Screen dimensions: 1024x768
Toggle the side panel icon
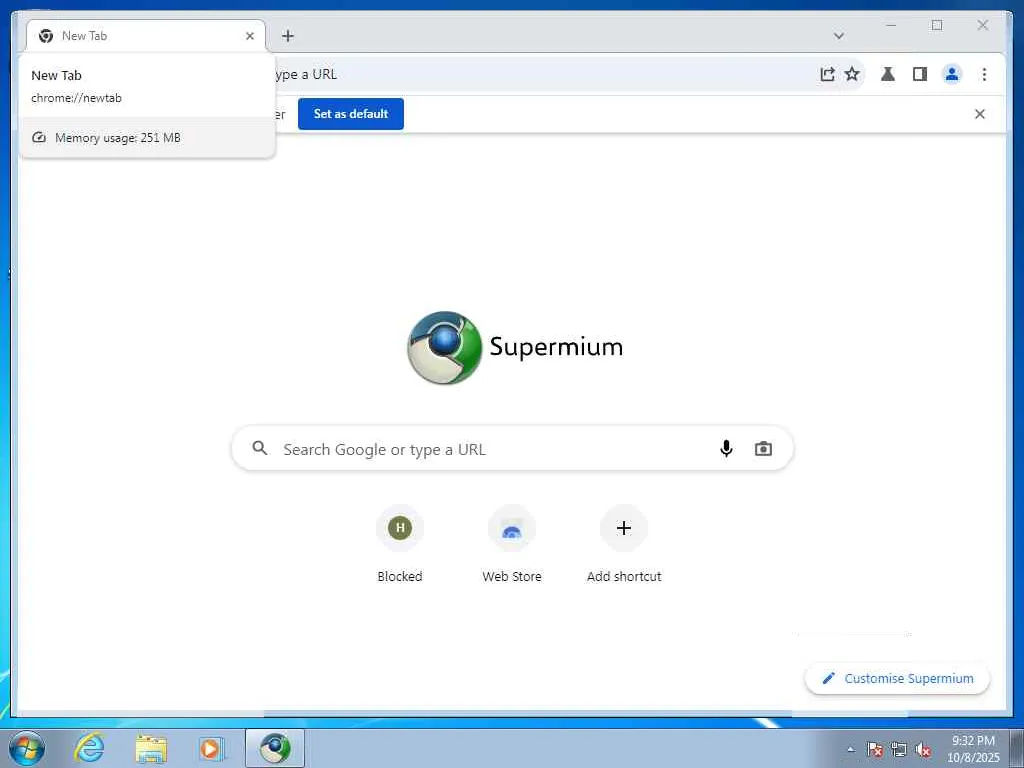[920, 74]
